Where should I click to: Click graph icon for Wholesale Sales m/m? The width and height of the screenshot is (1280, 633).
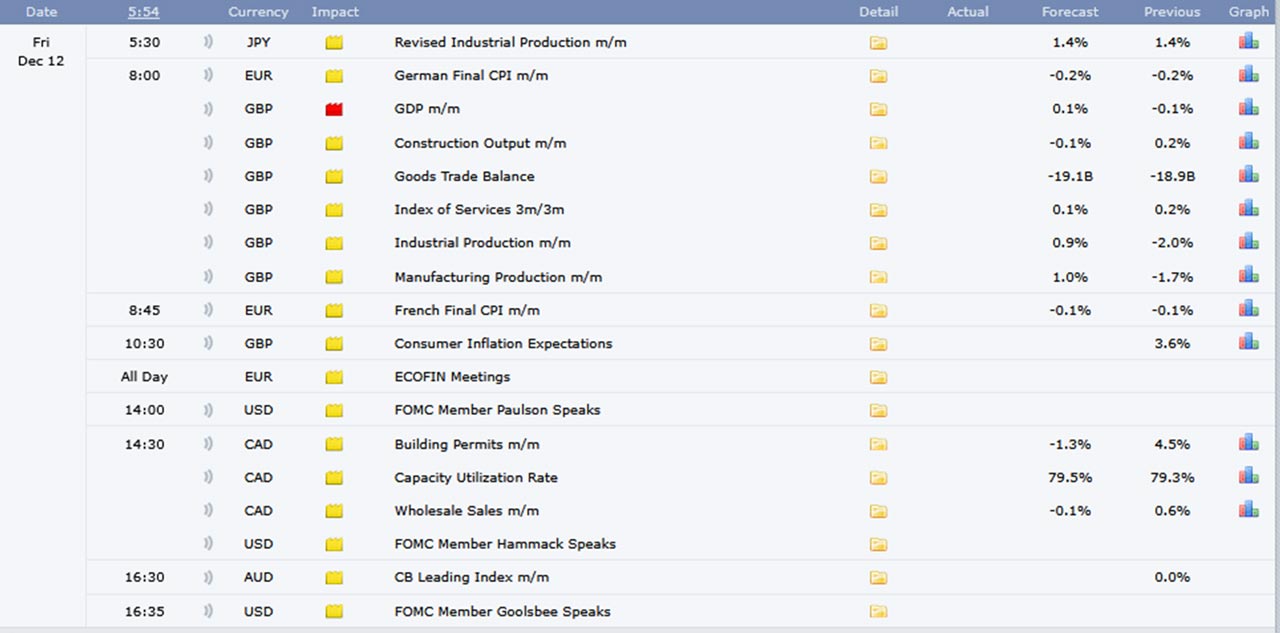click(1248, 510)
